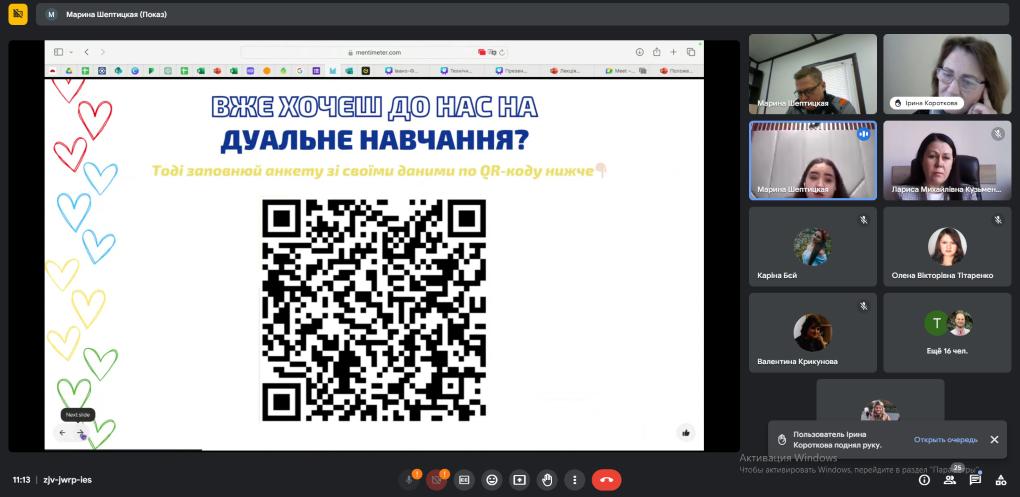1020x497 pixels.
Task: Click the "Марина Шептицкая (Показ)" presenter label
Action: click(x=116, y=14)
